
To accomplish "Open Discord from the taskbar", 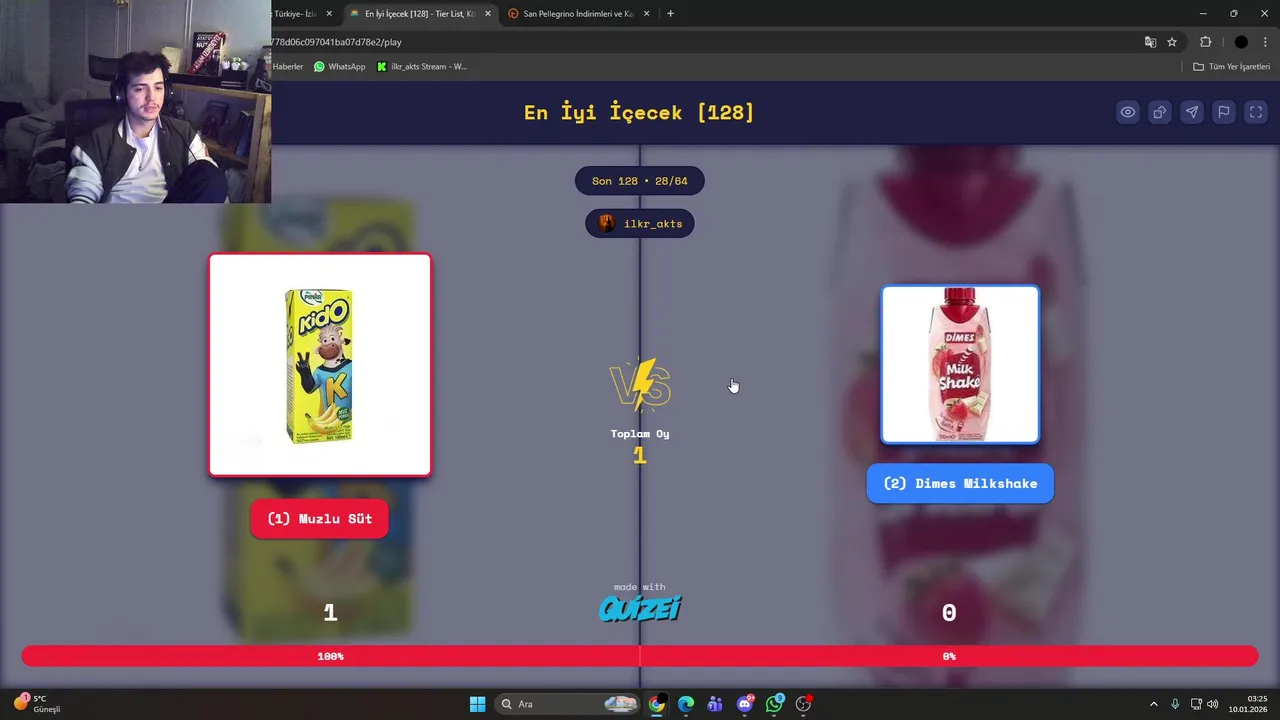I will pos(745,704).
